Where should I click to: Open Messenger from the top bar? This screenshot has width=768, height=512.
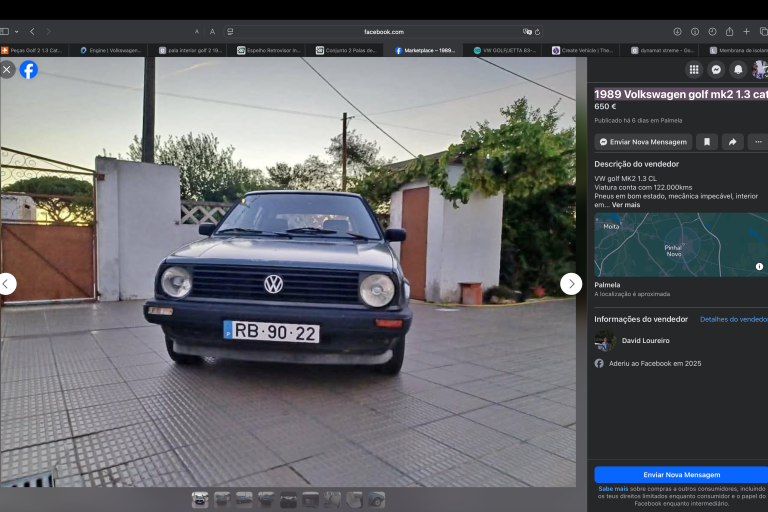(x=716, y=70)
